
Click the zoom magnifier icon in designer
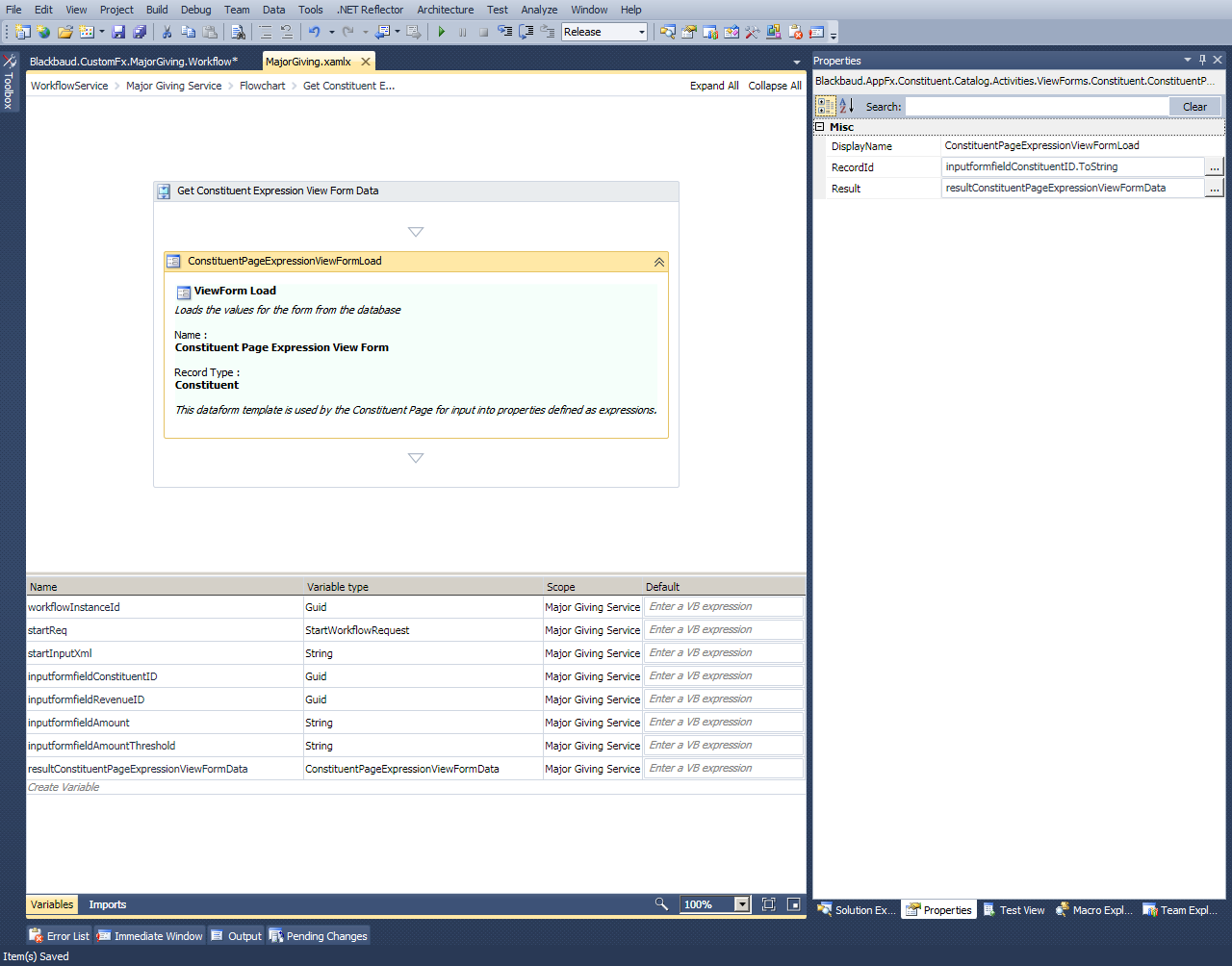[661, 903]
